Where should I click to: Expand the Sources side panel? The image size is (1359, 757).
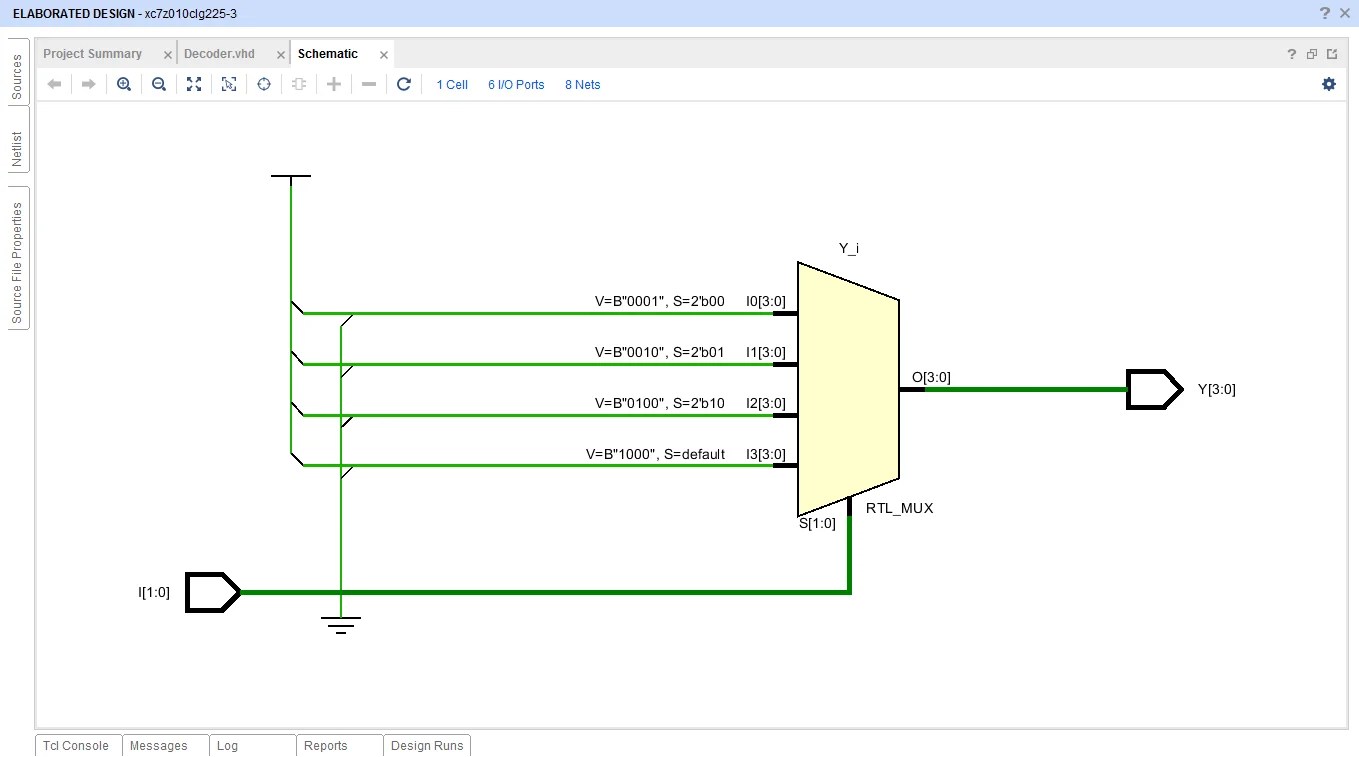point(17,77)
